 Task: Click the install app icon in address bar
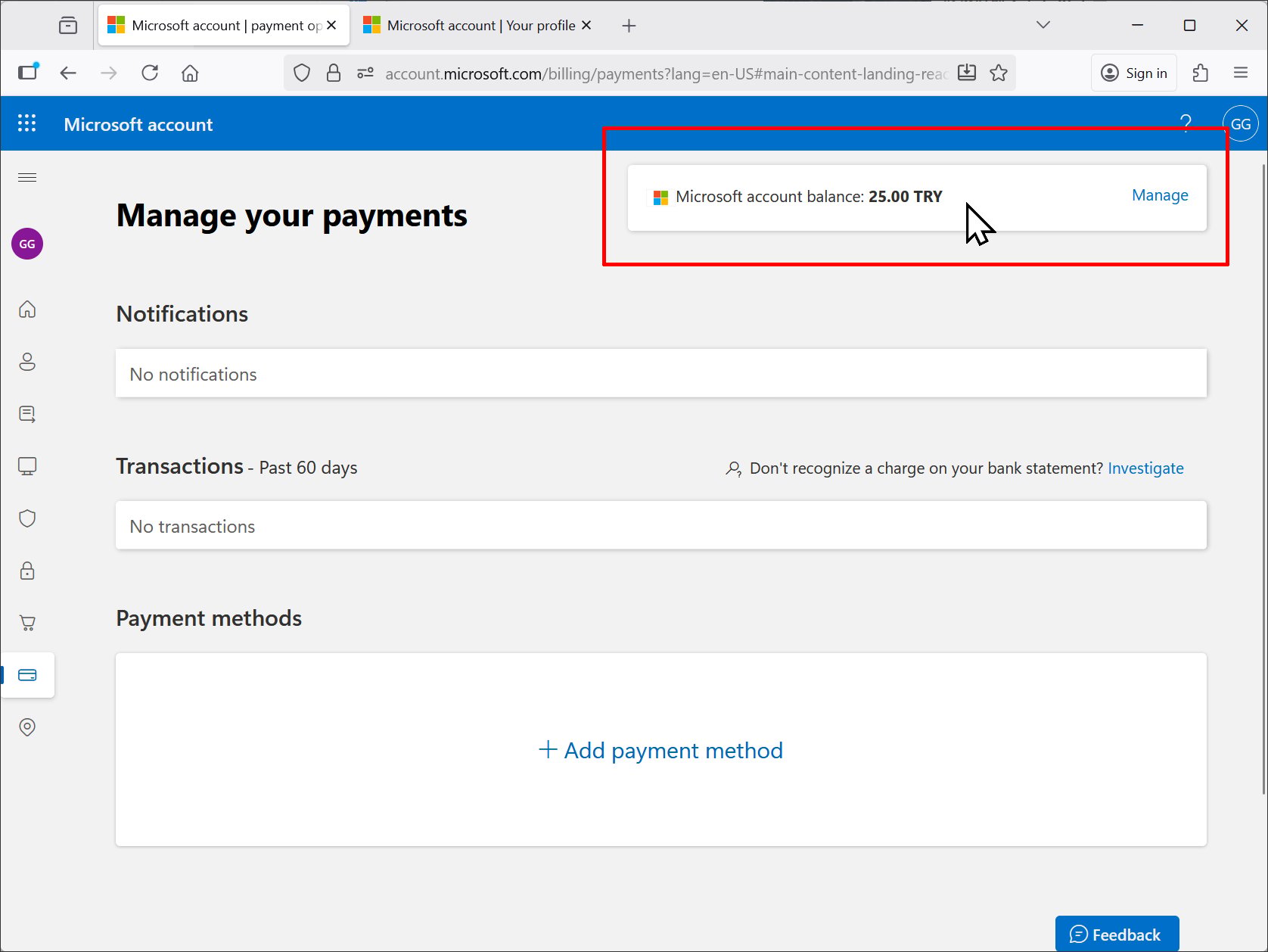coord(967,73)
